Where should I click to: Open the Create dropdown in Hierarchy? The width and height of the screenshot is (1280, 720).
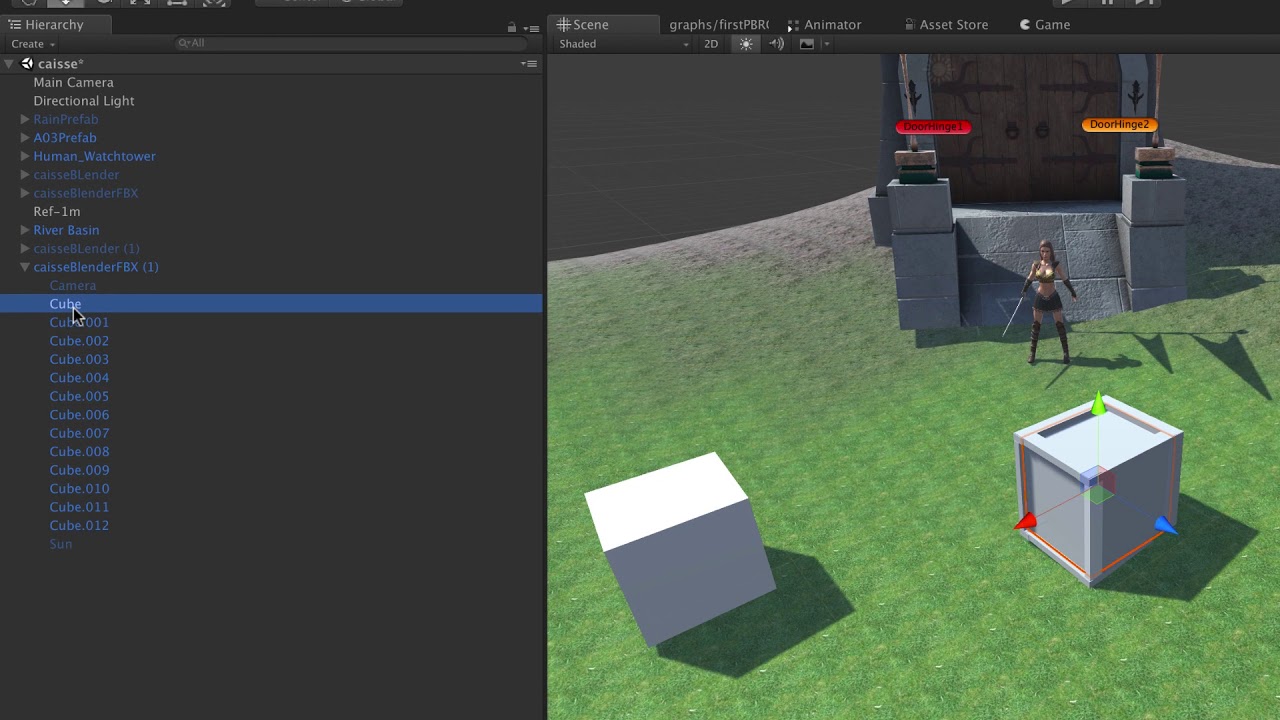(x=32, y=44)
